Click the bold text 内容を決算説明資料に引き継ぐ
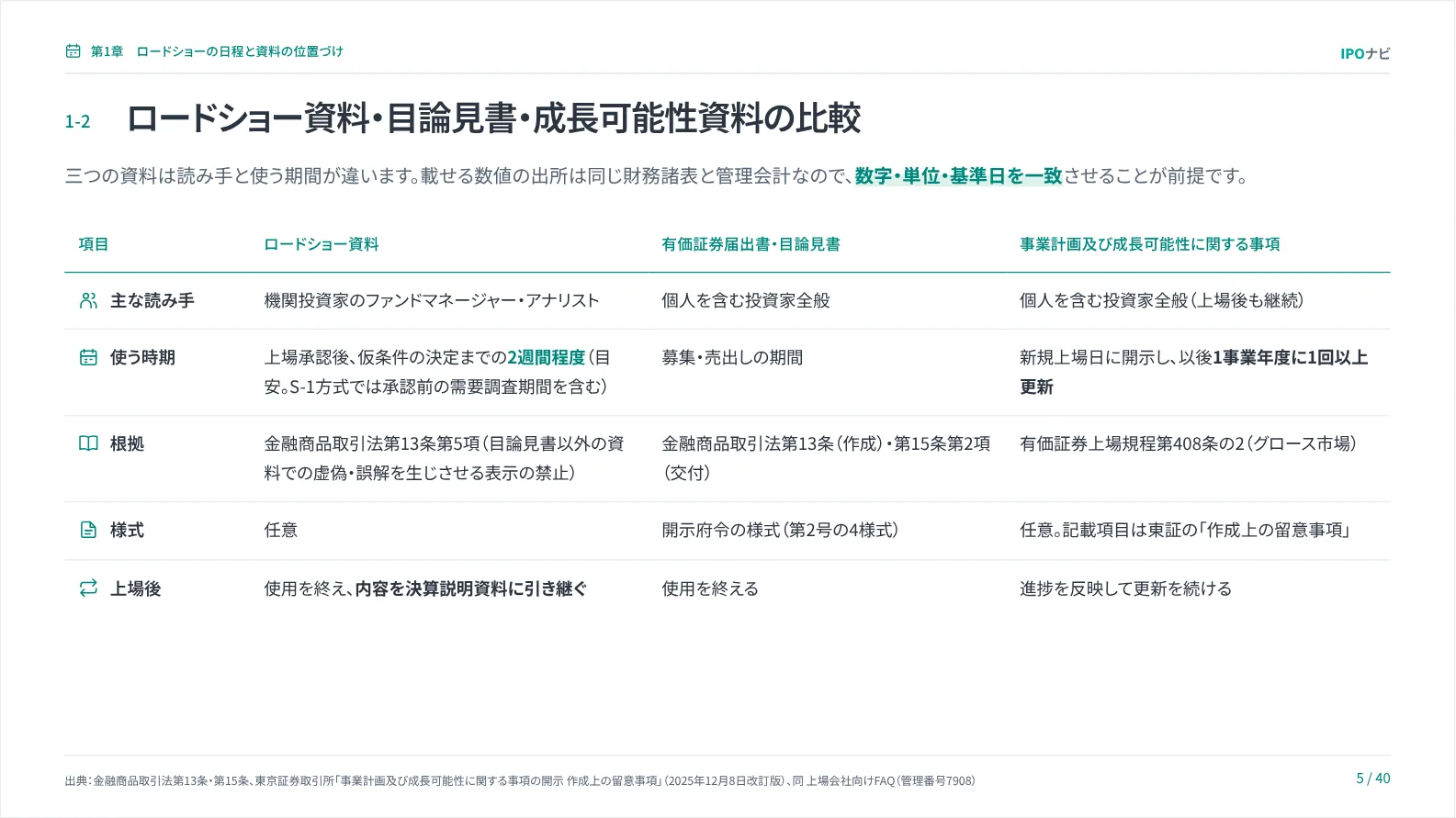The image size is (1456, 818). tap(471, 588)
